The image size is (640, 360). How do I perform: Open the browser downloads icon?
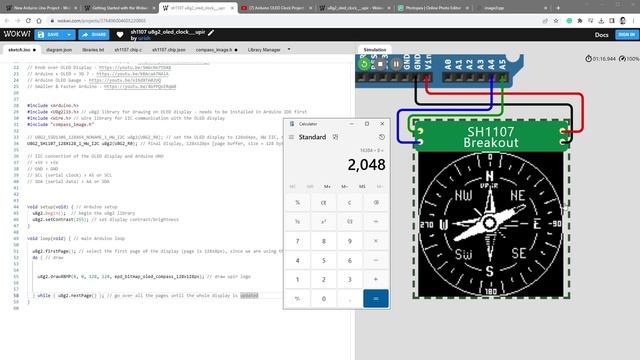pos(601,20)
